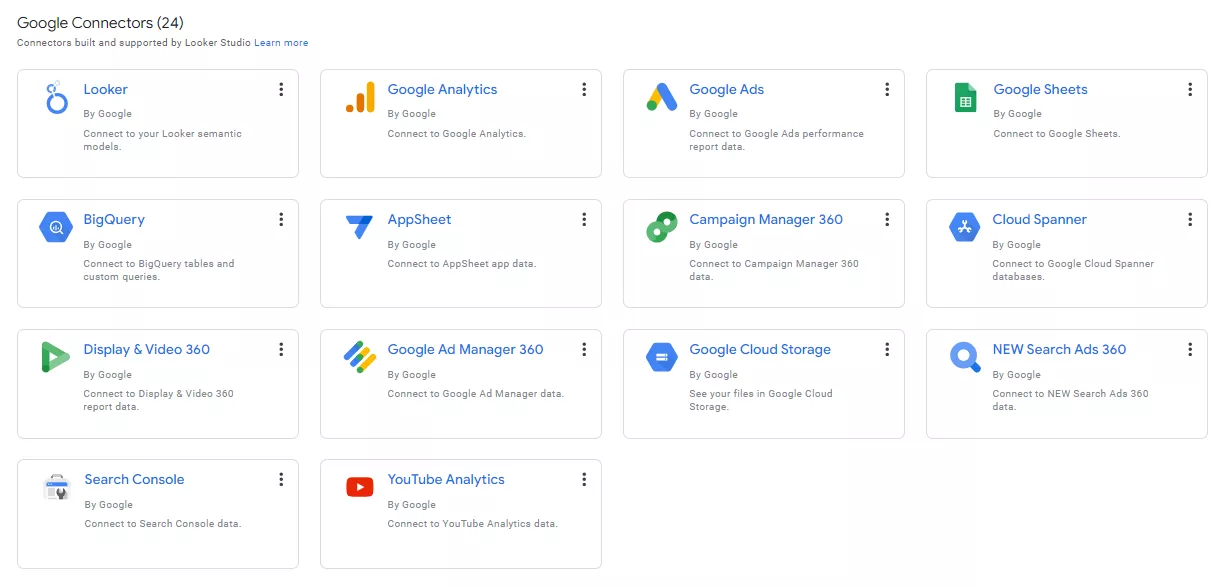Image resolution: width=1227 pixels, height=587 pixels.
Task: Click the Display & Video 360 play icon
Action: tap(56, 357)
